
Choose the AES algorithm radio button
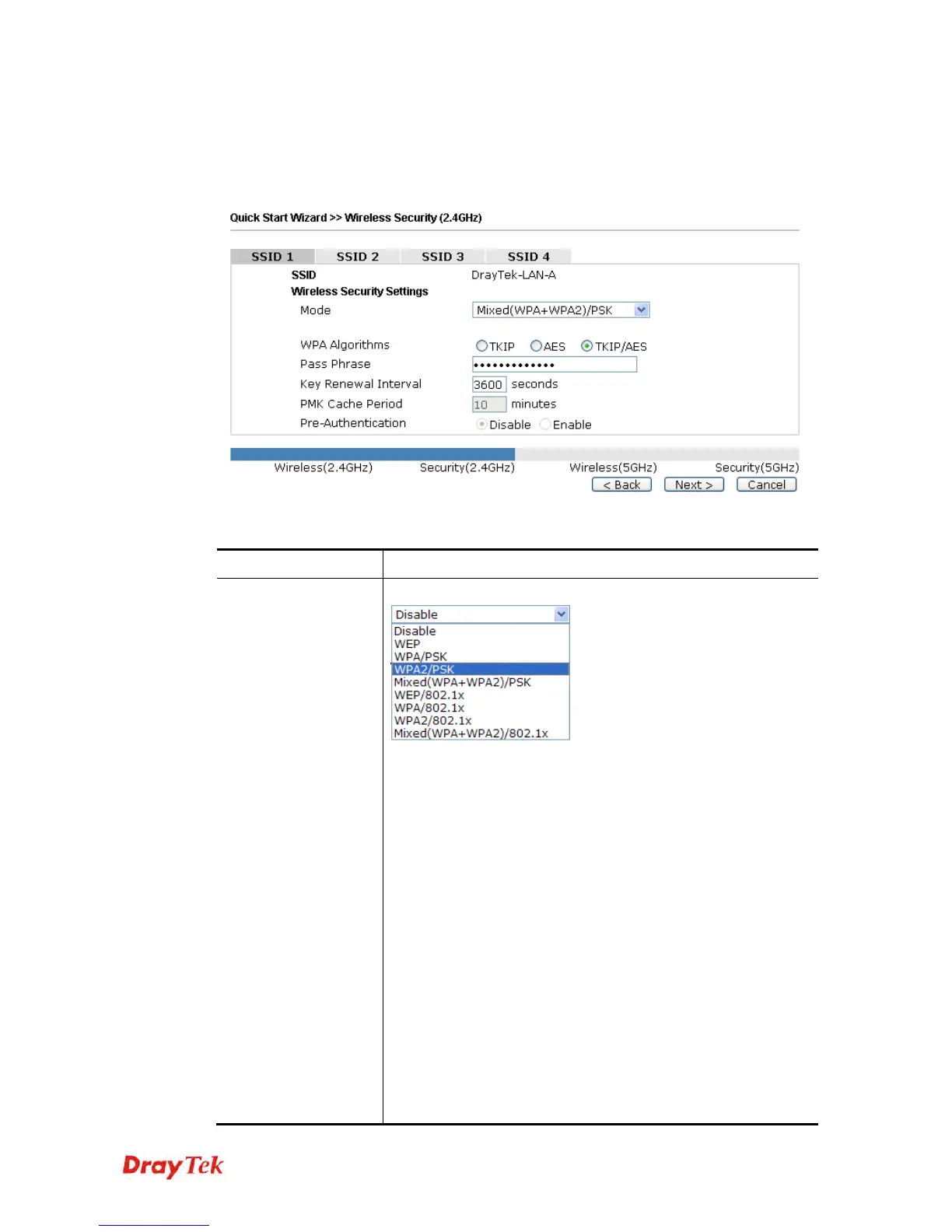point(536,346)
